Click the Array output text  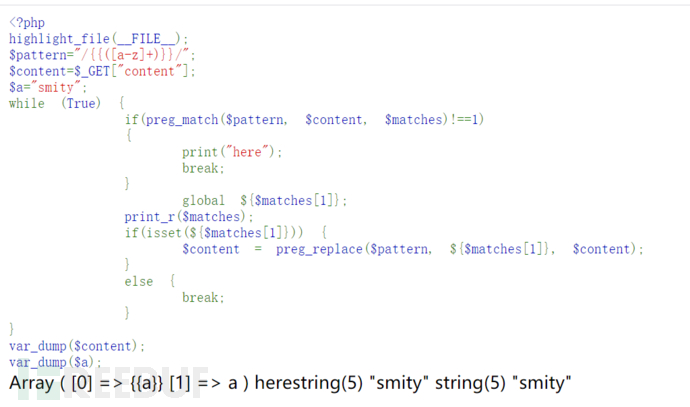(31, 383)
